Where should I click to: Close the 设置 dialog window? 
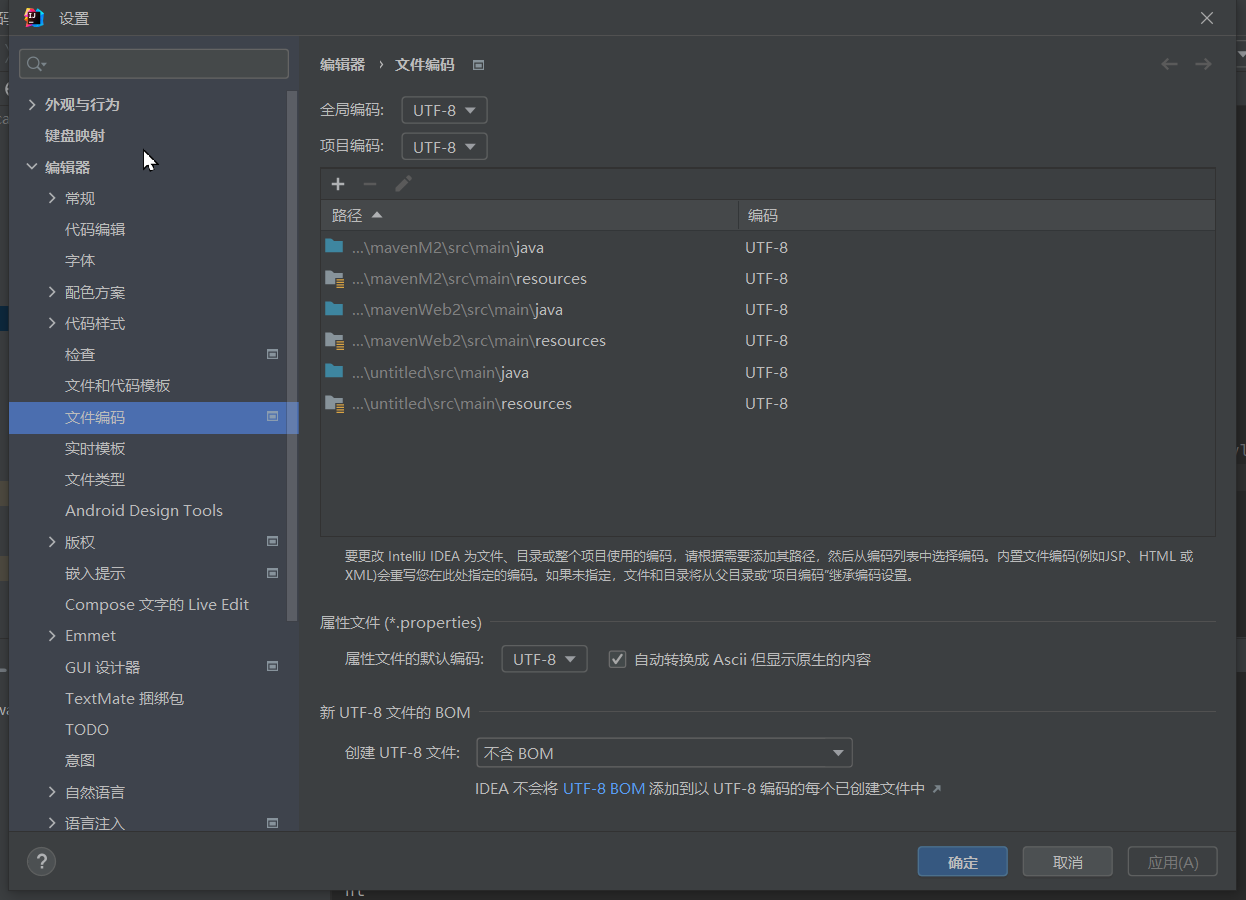click(1207, 18)
